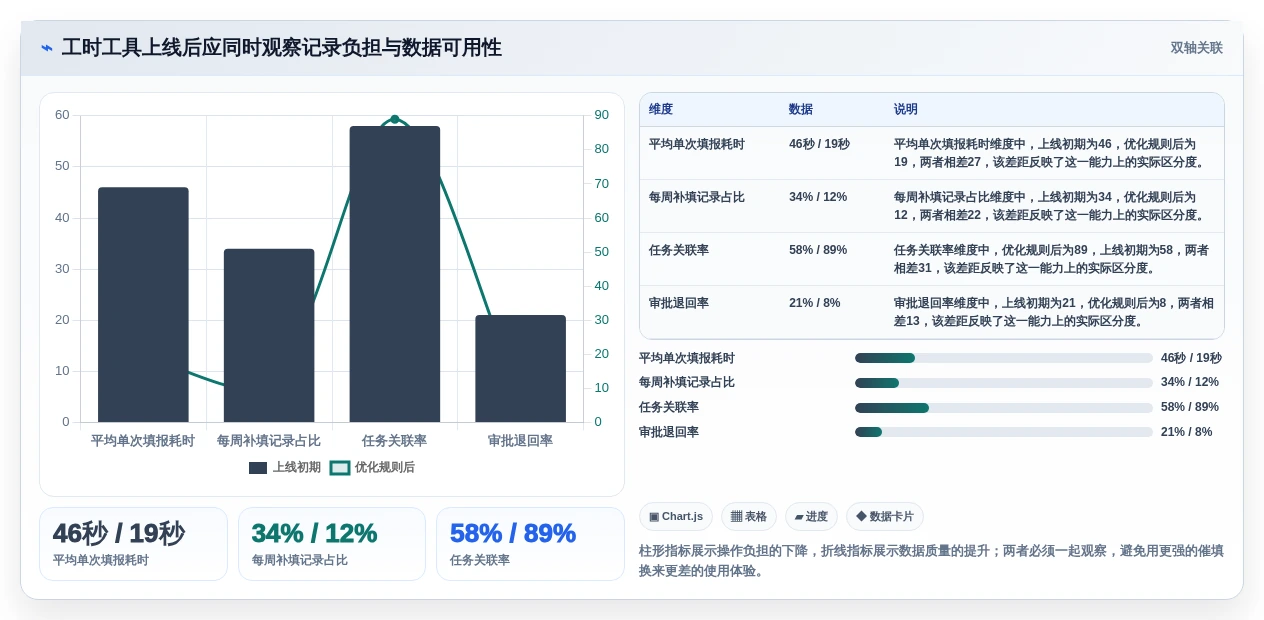Image resolution: width=1264 pixels, height=620 pixels.
Task: Click the 平均单次填报耗时 progress bar
Action: point(1004,358)
